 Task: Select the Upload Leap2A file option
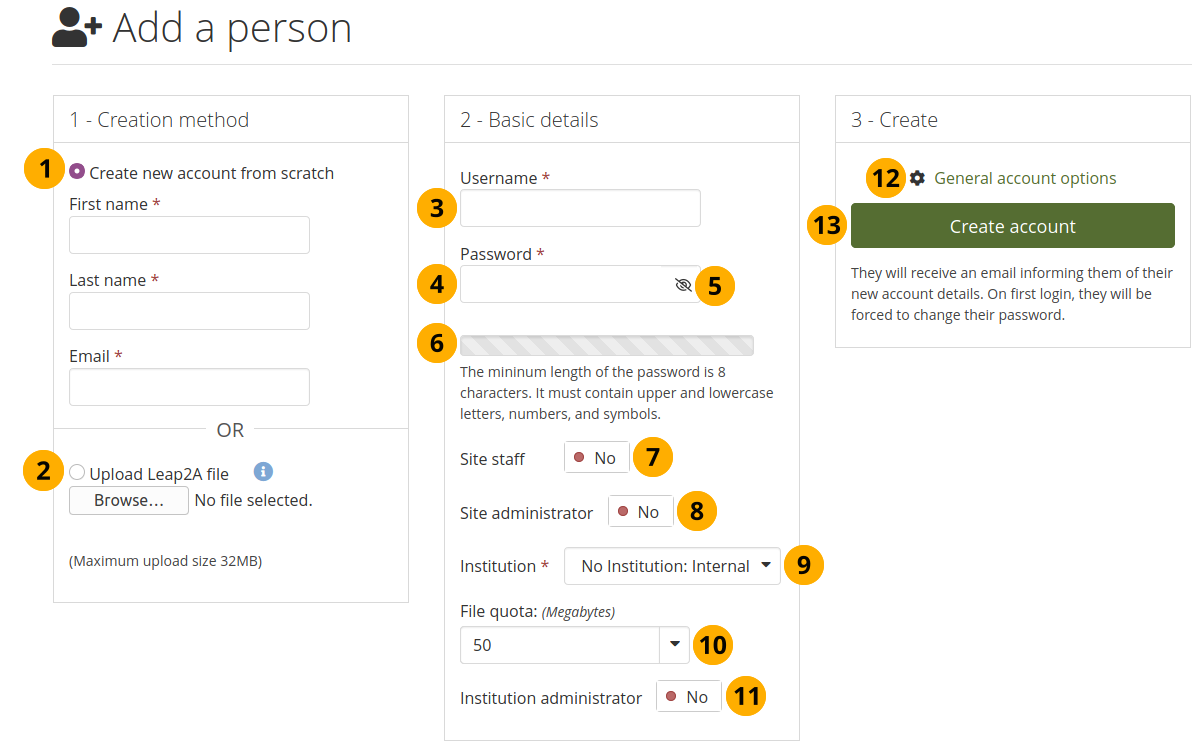pos(77,473)
